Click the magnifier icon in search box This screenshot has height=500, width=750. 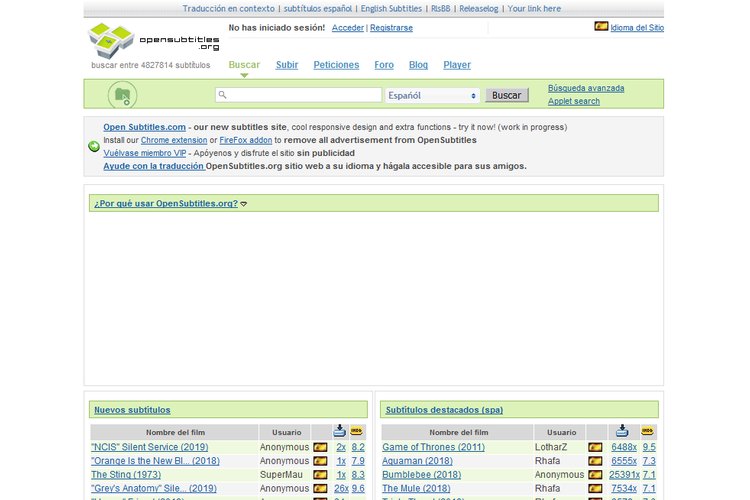222,95
